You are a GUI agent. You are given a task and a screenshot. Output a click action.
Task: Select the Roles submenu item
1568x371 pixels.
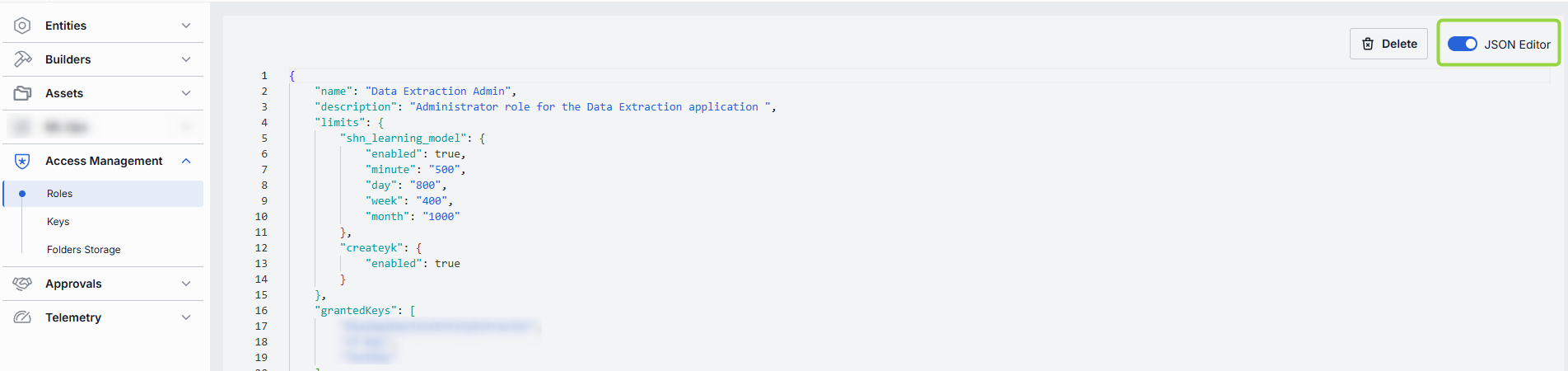(104, 194)
